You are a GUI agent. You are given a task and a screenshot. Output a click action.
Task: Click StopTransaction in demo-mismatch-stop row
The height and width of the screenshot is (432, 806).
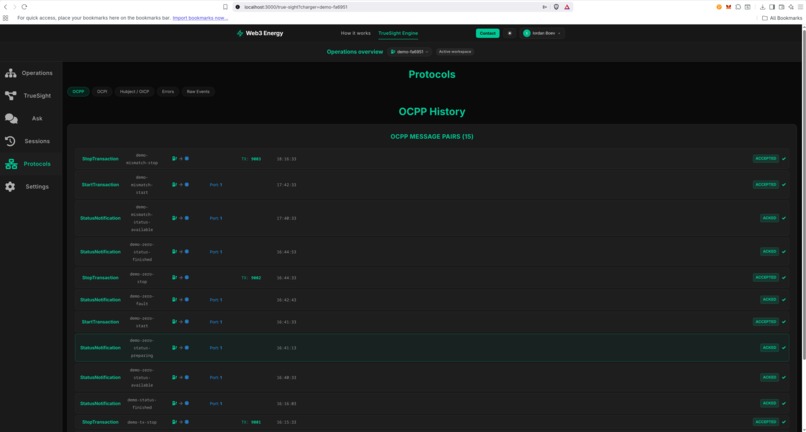coord(100,159)
